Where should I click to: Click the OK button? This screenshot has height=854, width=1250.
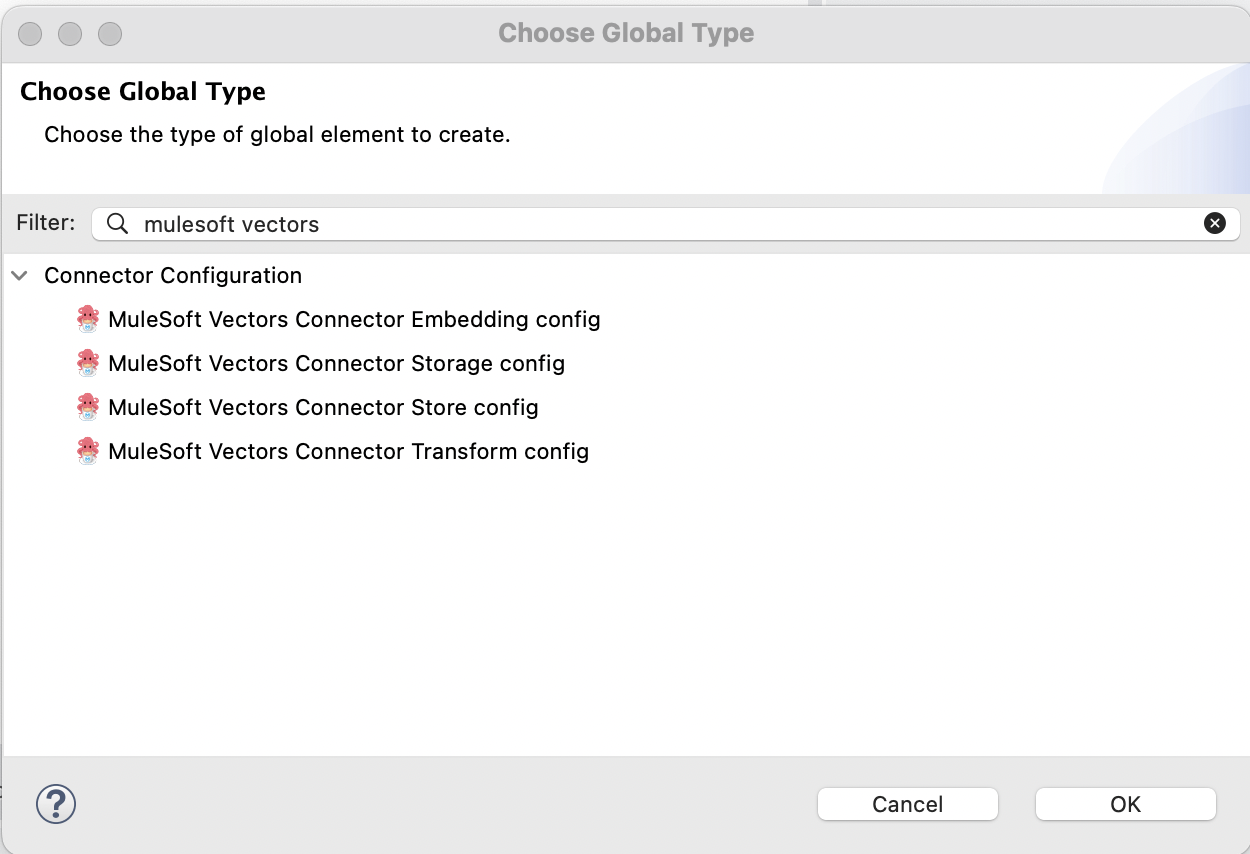[x=1125, y=804]
